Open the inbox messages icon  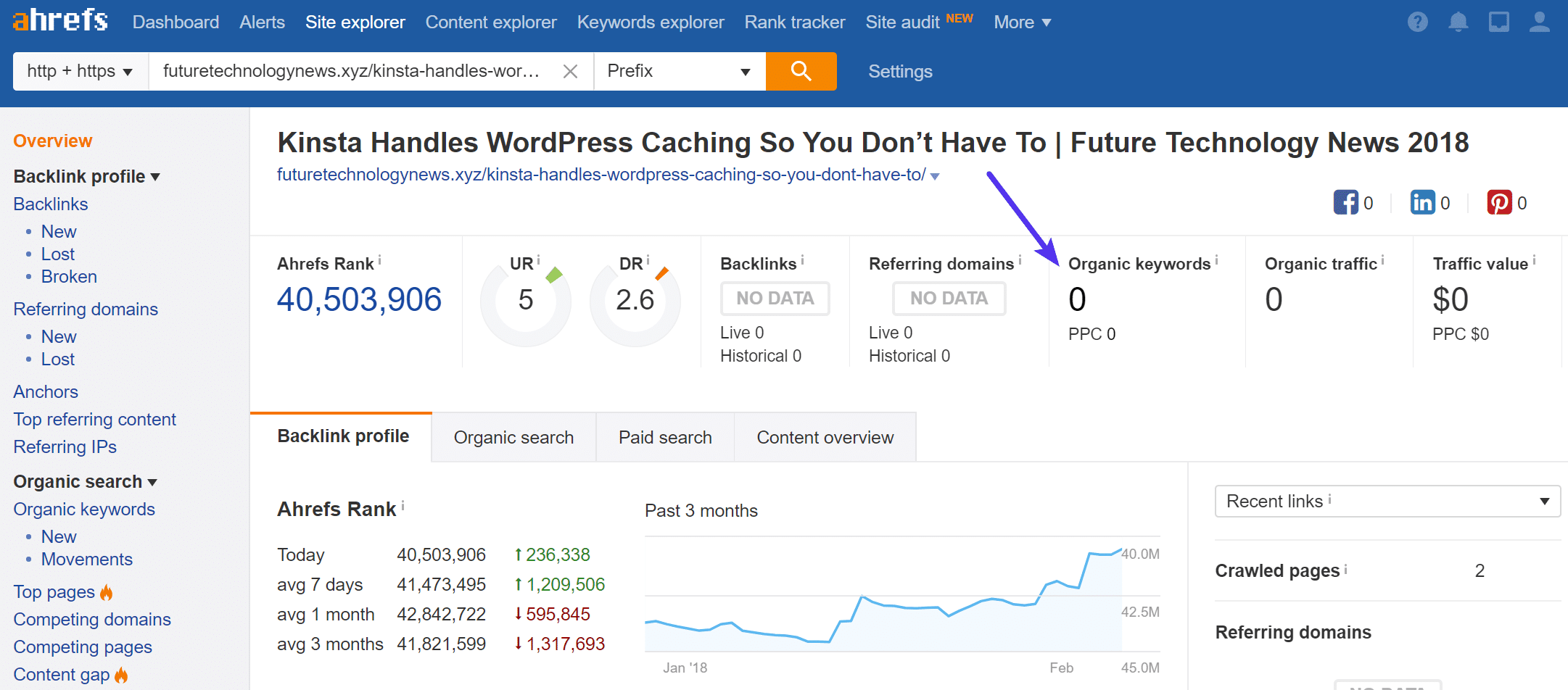[1498, 22]
